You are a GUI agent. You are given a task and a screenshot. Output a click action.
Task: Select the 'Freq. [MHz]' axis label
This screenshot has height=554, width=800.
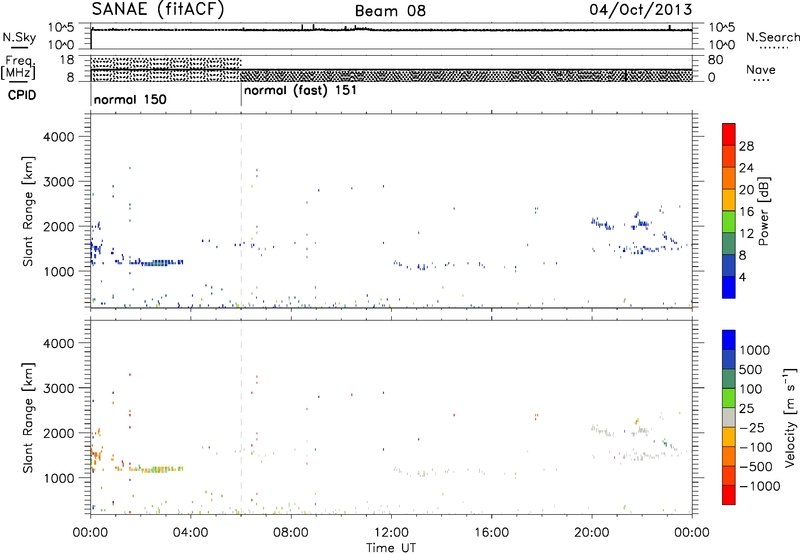click(19, 67)
